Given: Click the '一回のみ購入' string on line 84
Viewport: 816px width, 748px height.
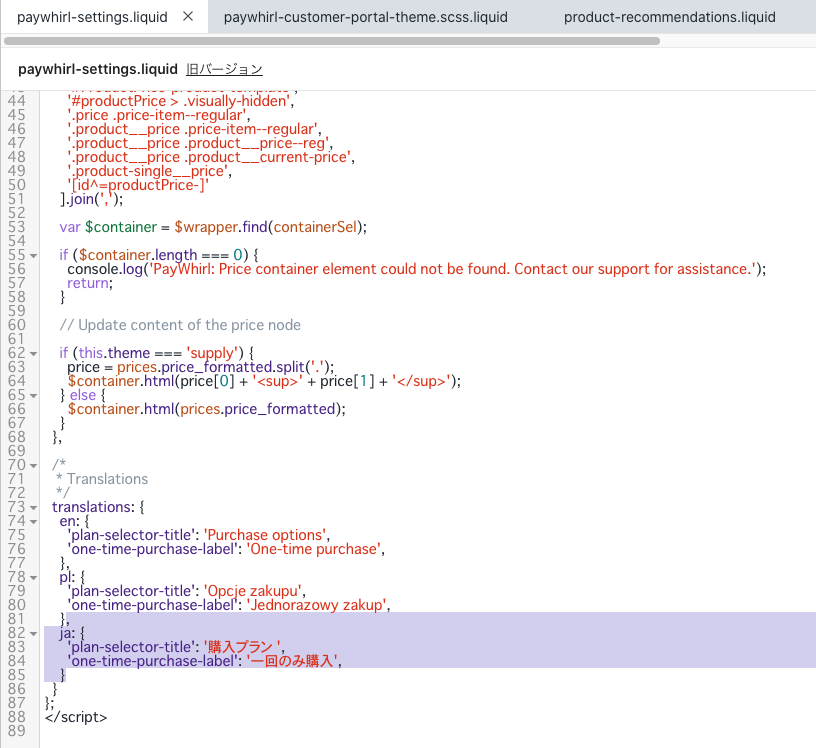Looking at the screenshot, I should click(292, 661).
